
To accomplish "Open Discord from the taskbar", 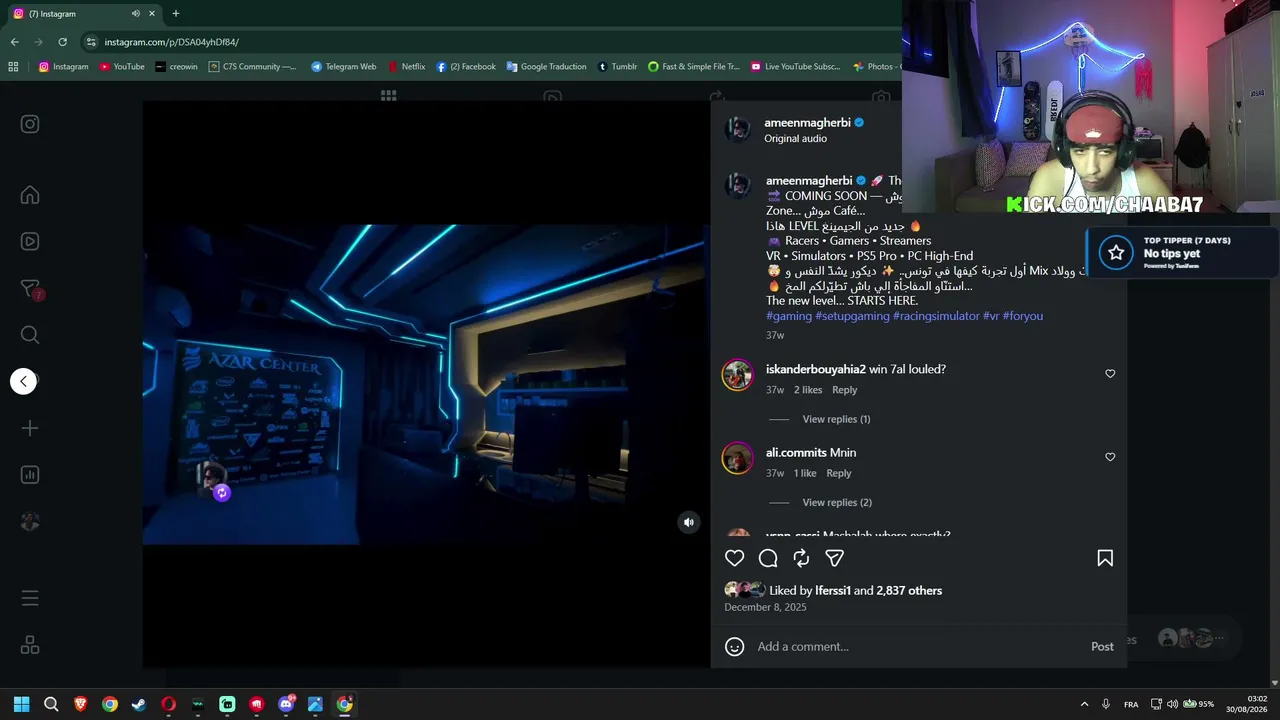I will 286,704.
